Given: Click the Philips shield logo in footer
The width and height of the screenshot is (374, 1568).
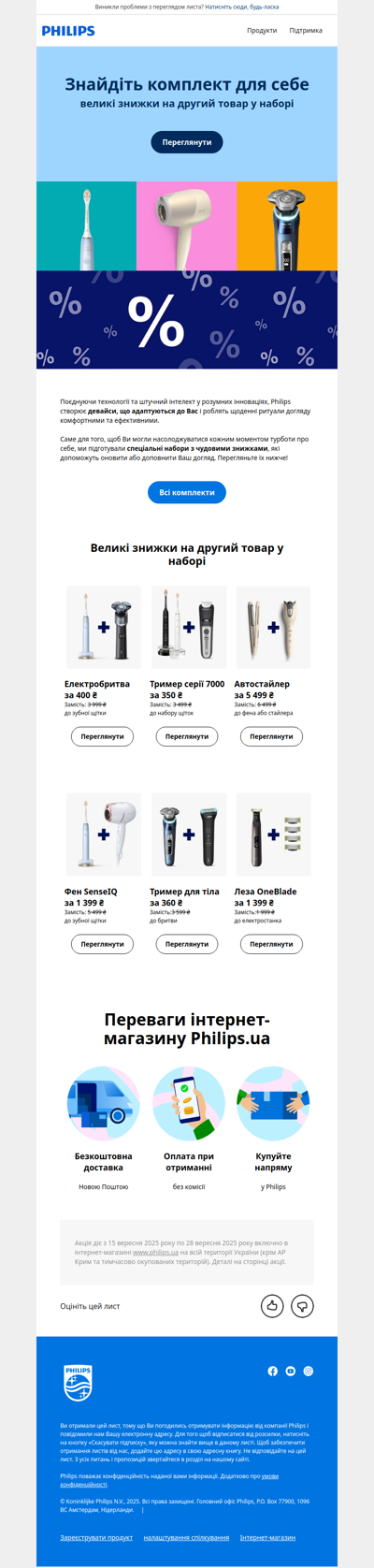Looking at the screenshot, I should 78,1383.
